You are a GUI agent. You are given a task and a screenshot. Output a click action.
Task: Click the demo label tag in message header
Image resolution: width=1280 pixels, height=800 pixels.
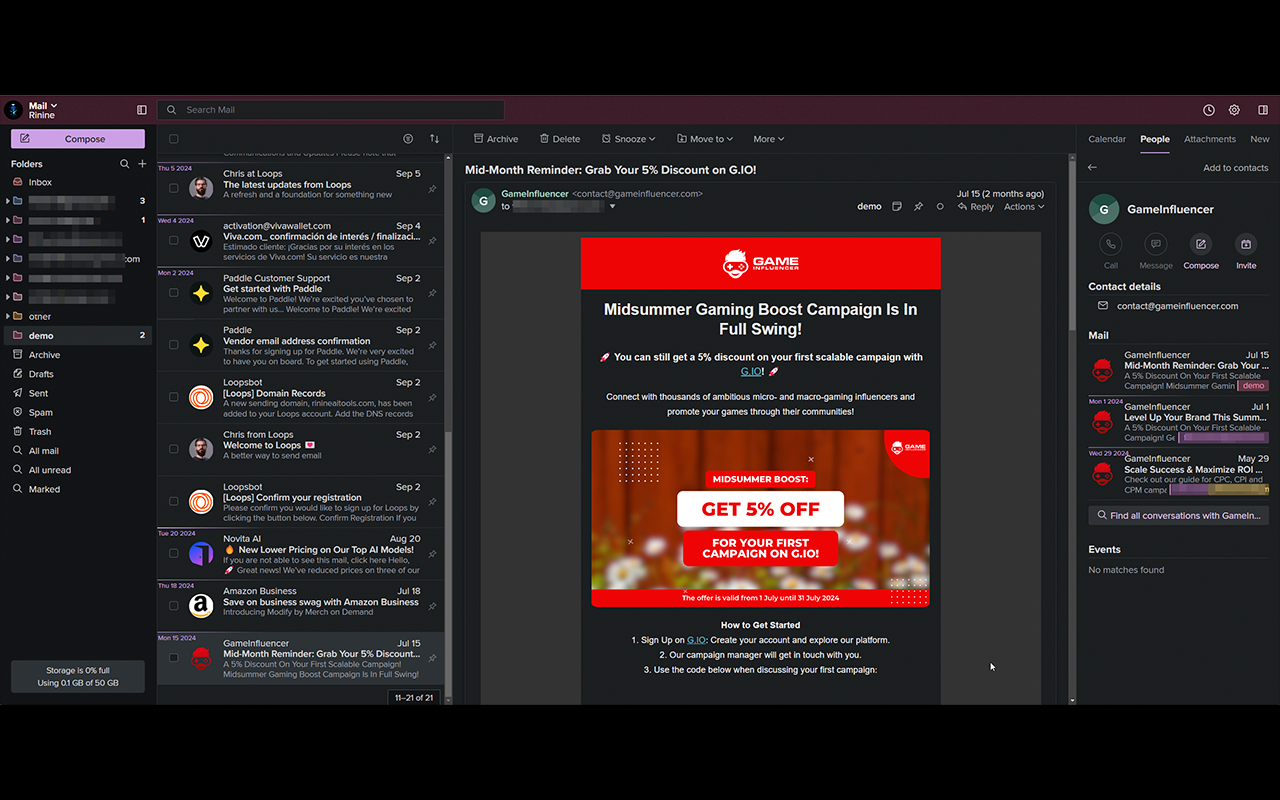point(869,207)
